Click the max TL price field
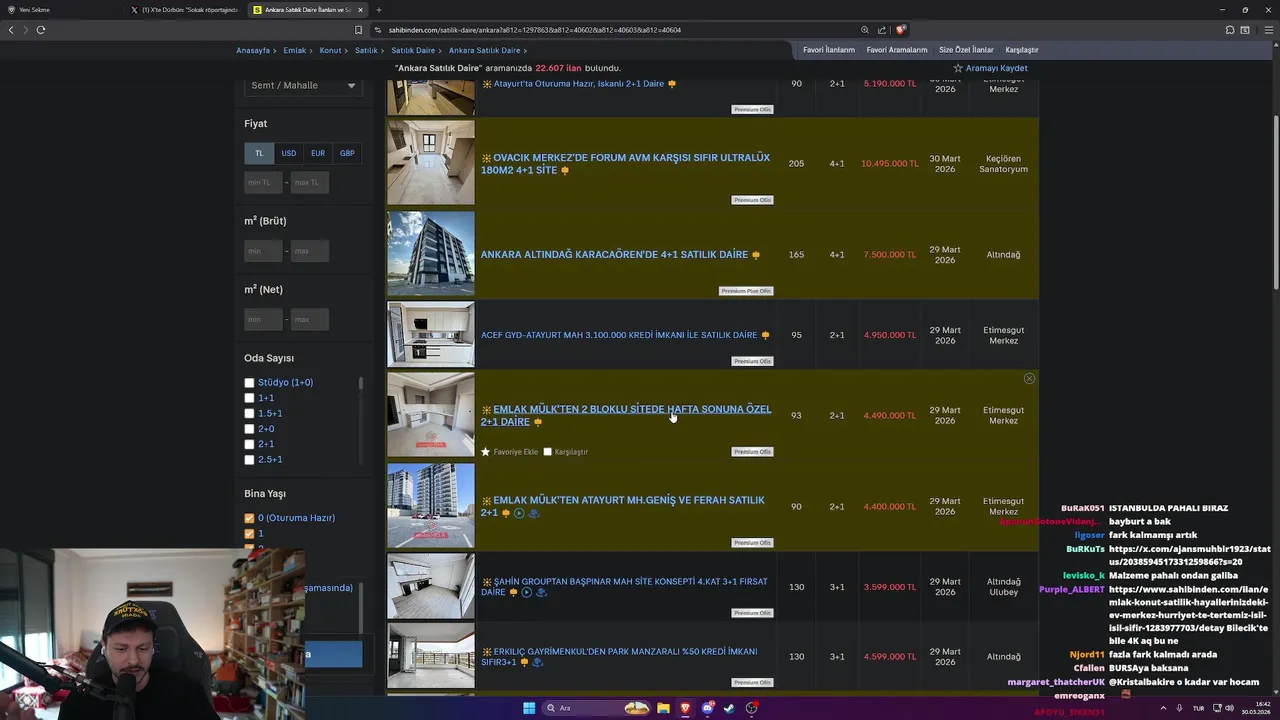Viewport: 1280px width, 720px height. [310, 182]
